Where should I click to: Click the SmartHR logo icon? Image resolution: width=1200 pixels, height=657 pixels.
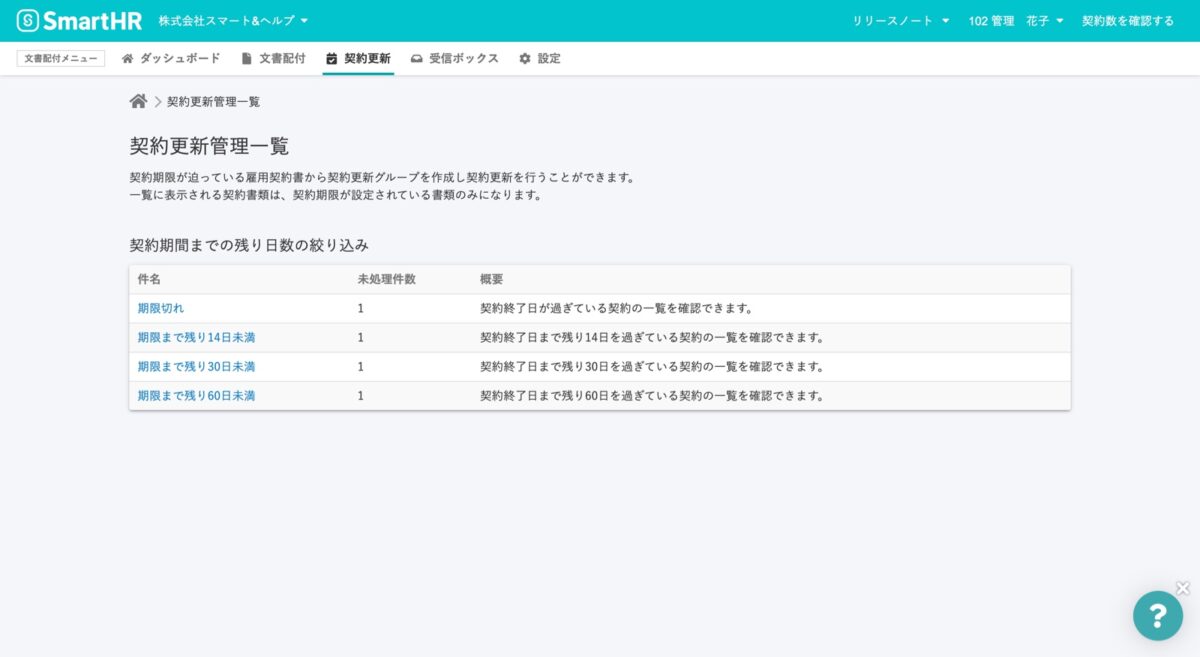tap(29, 20)
